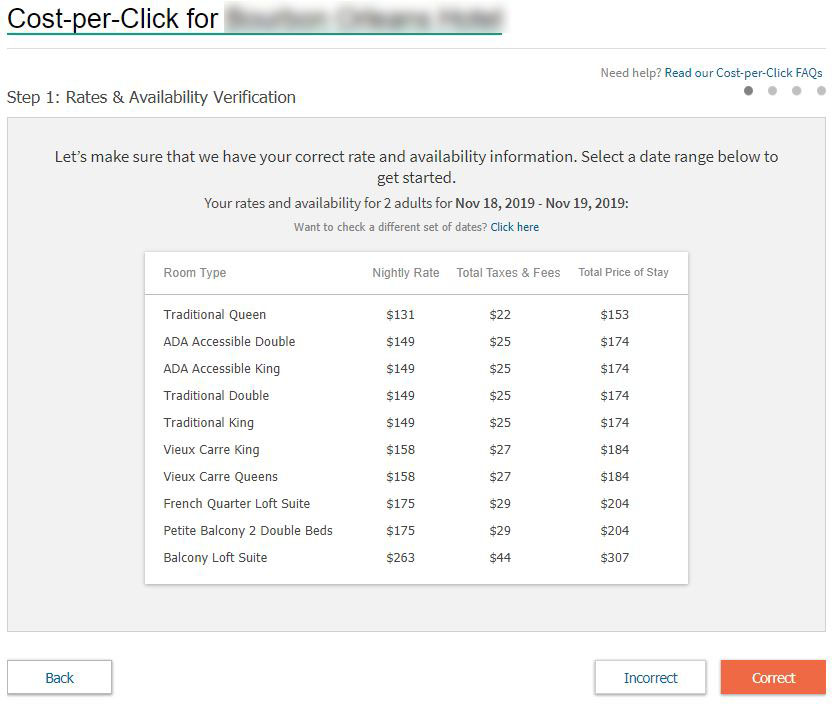This screenshot has height=704, width=835.
Task: Select the third step progress dot
Action: 797,91
